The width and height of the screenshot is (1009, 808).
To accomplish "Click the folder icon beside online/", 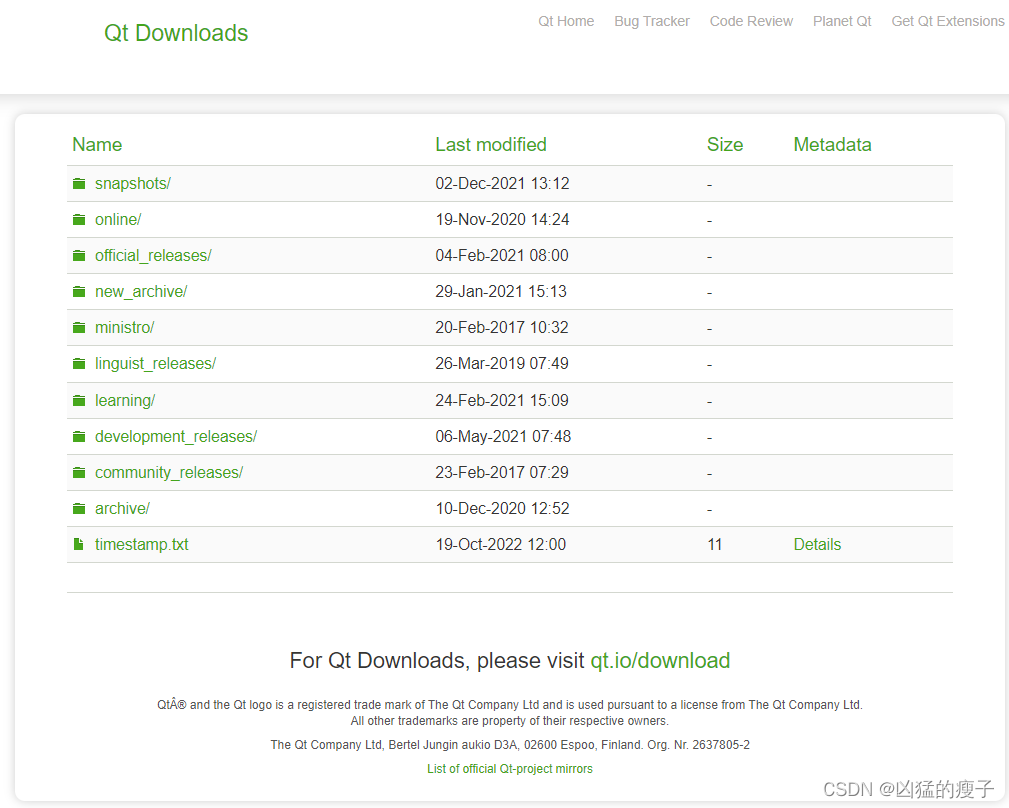I will click(x=79, y=220).
